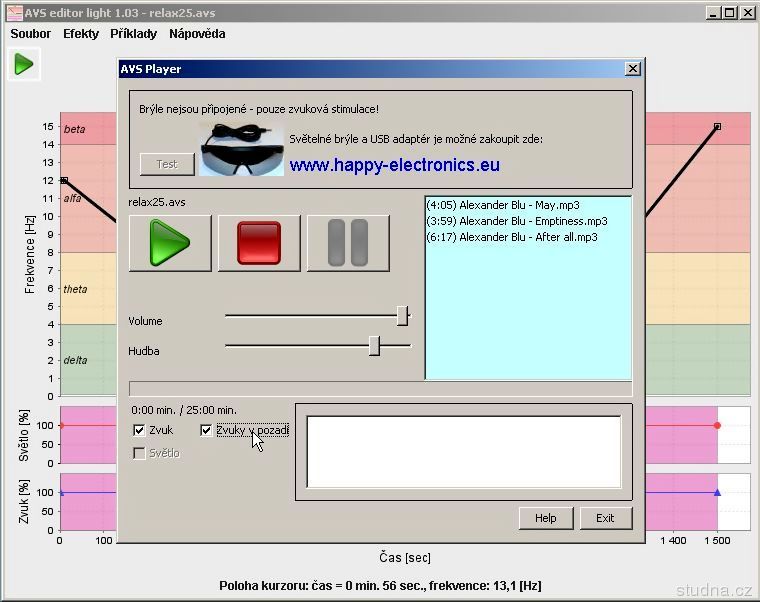
Task: Click the Help button
Action: coord(546,518)
